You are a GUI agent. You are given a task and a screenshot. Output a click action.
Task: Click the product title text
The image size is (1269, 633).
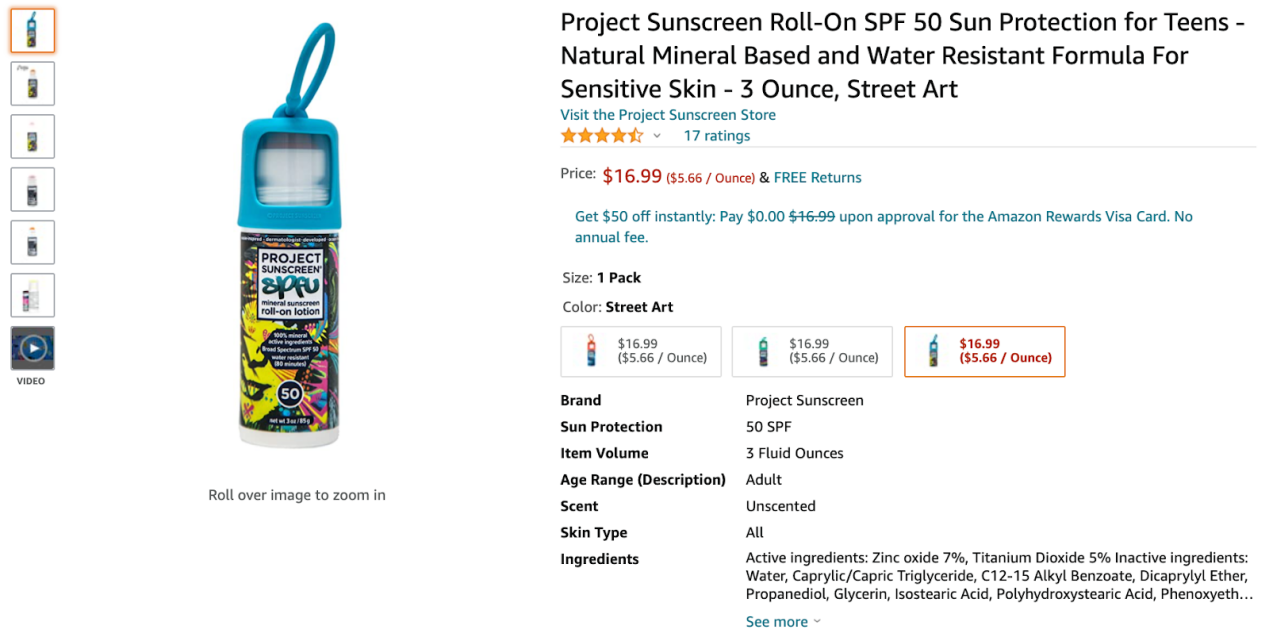[x=900, y=56]
